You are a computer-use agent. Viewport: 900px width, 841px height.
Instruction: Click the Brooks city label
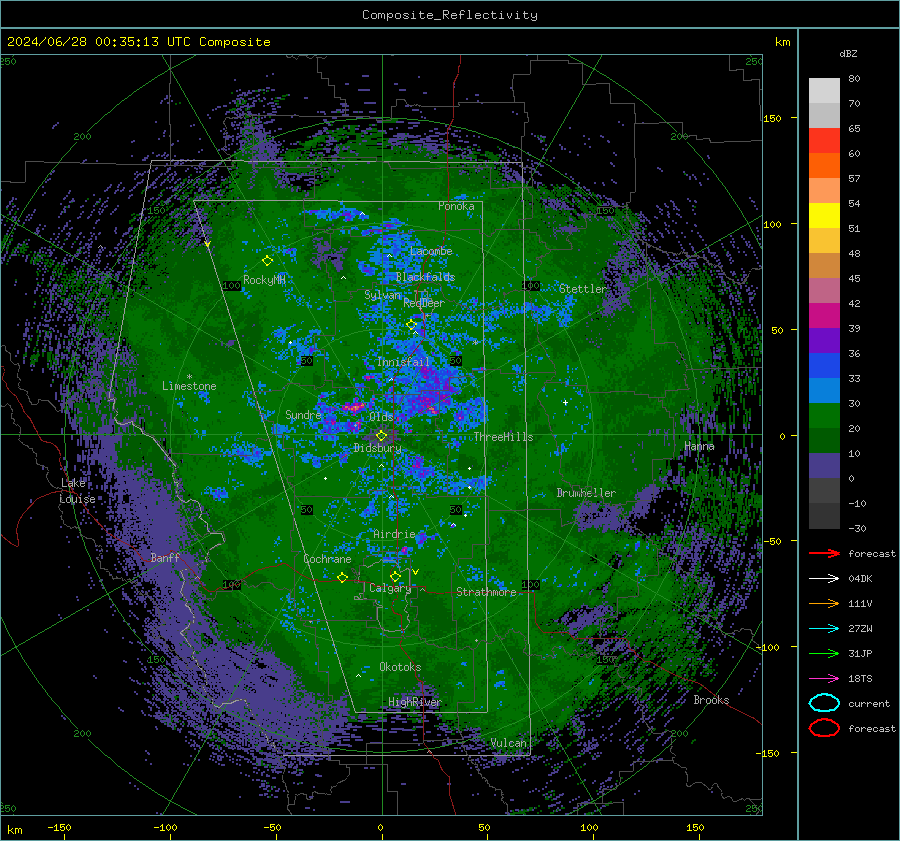711,700
